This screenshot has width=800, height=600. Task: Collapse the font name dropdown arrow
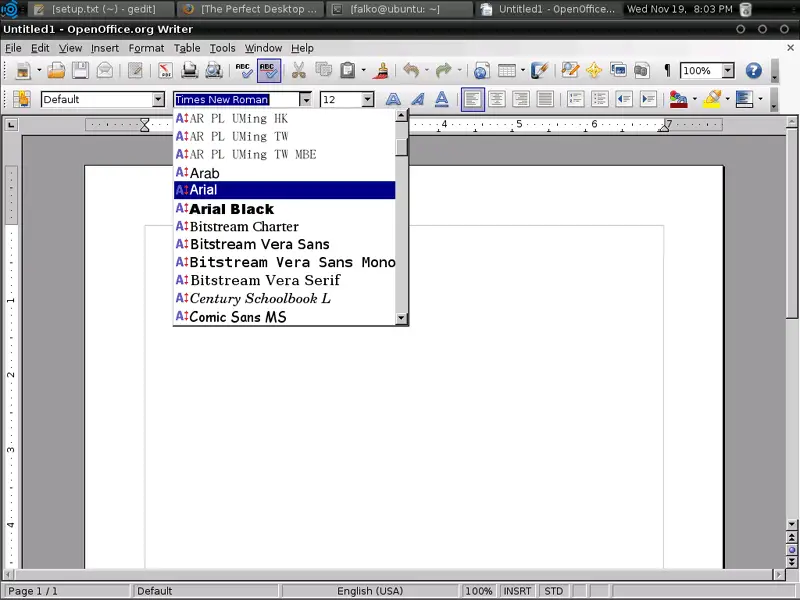pos(305,99)
